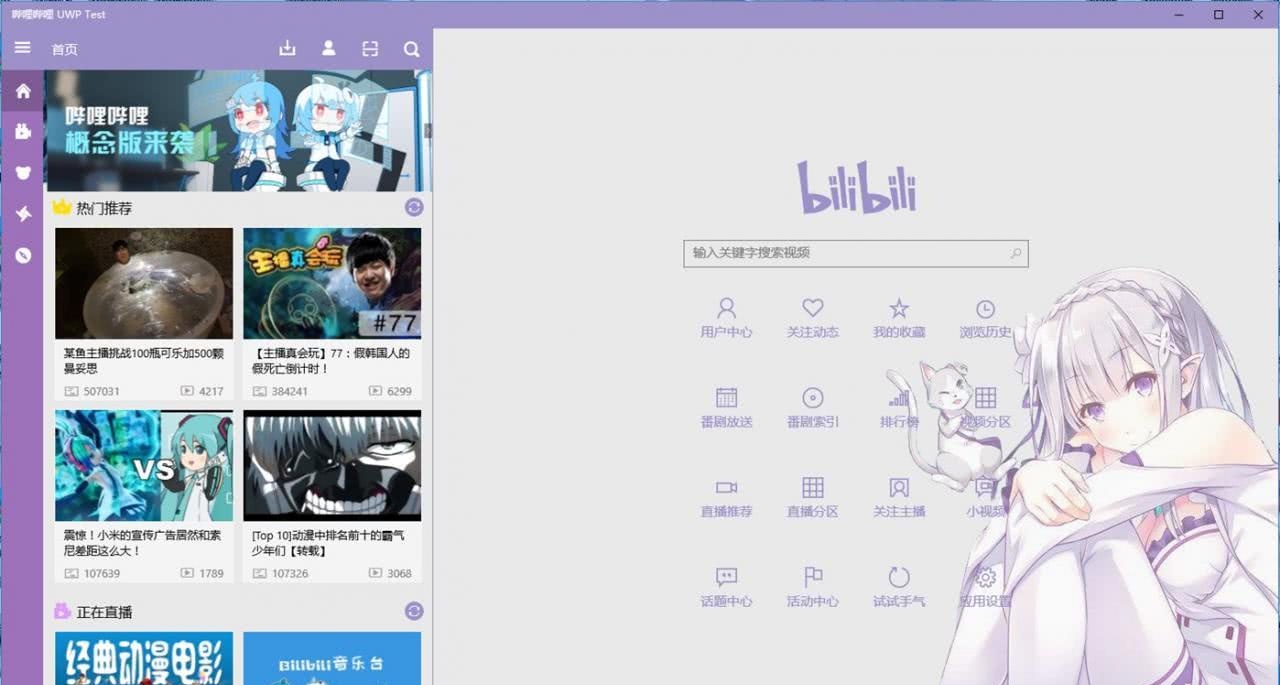The width and height of the screenshot is (1280, 685).
Task: Refresh the 正在直播 section
Action: tap(414, 611)
